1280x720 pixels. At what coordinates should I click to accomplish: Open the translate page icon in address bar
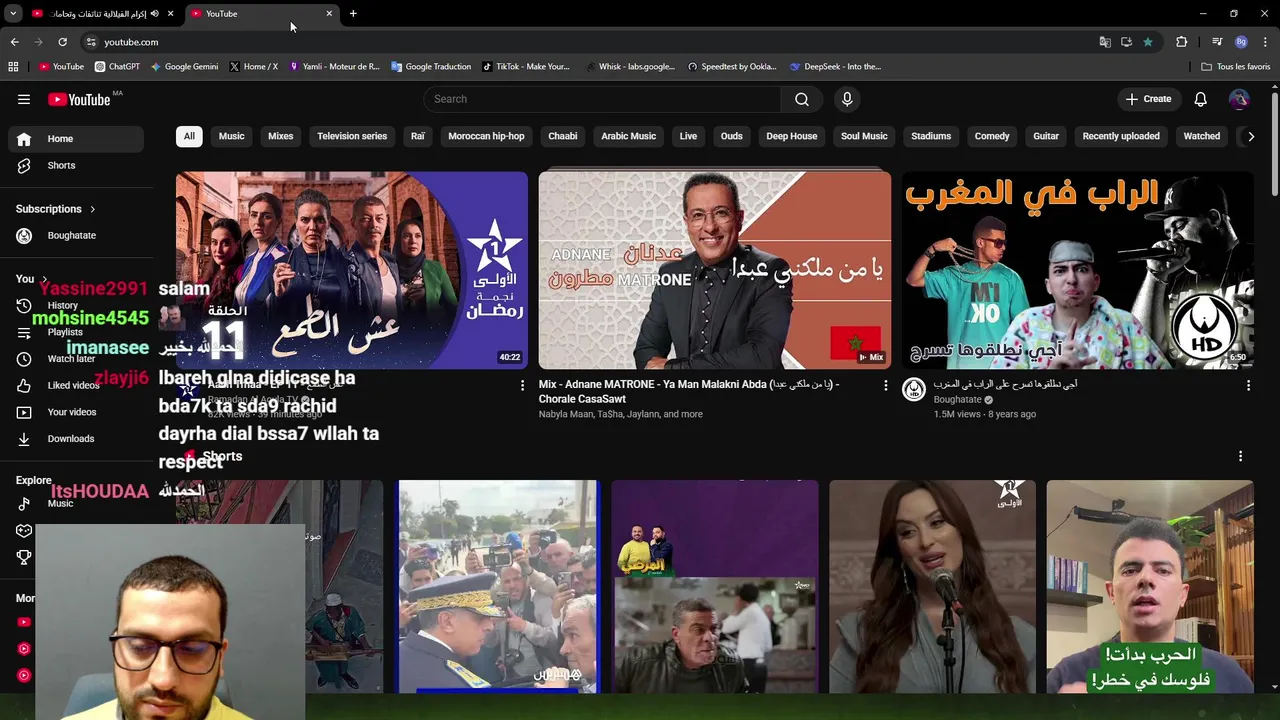[1105, 42]
